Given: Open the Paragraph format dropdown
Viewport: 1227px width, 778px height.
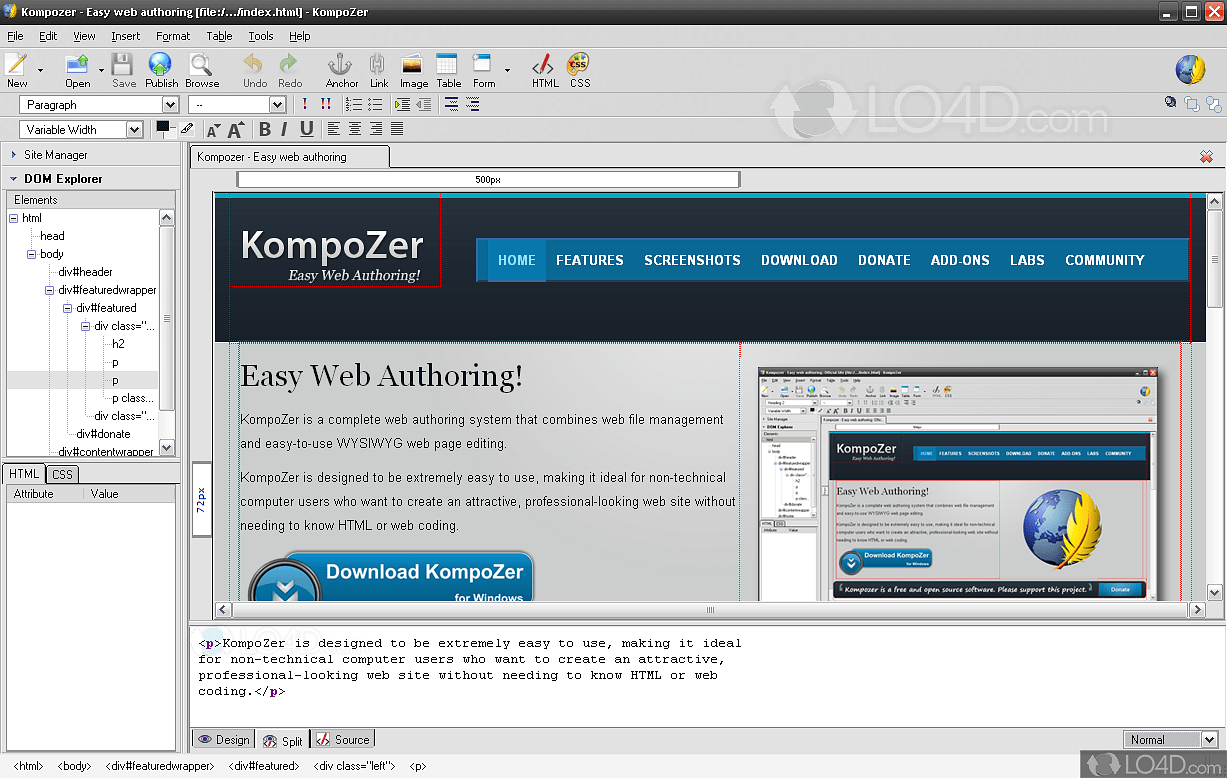Looking at the screenshot, I should point(98,105).
